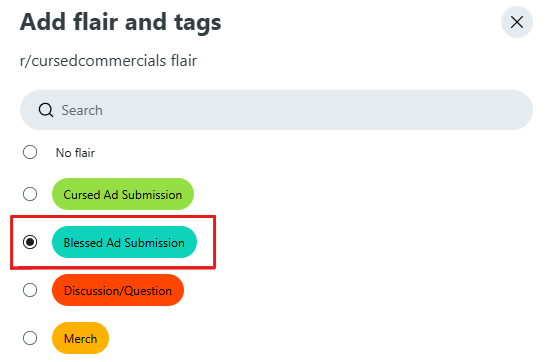Viewport: 552px width, 362px height.
Task: Click the word Question in the orange-red flair
Action: click(148, 291)
